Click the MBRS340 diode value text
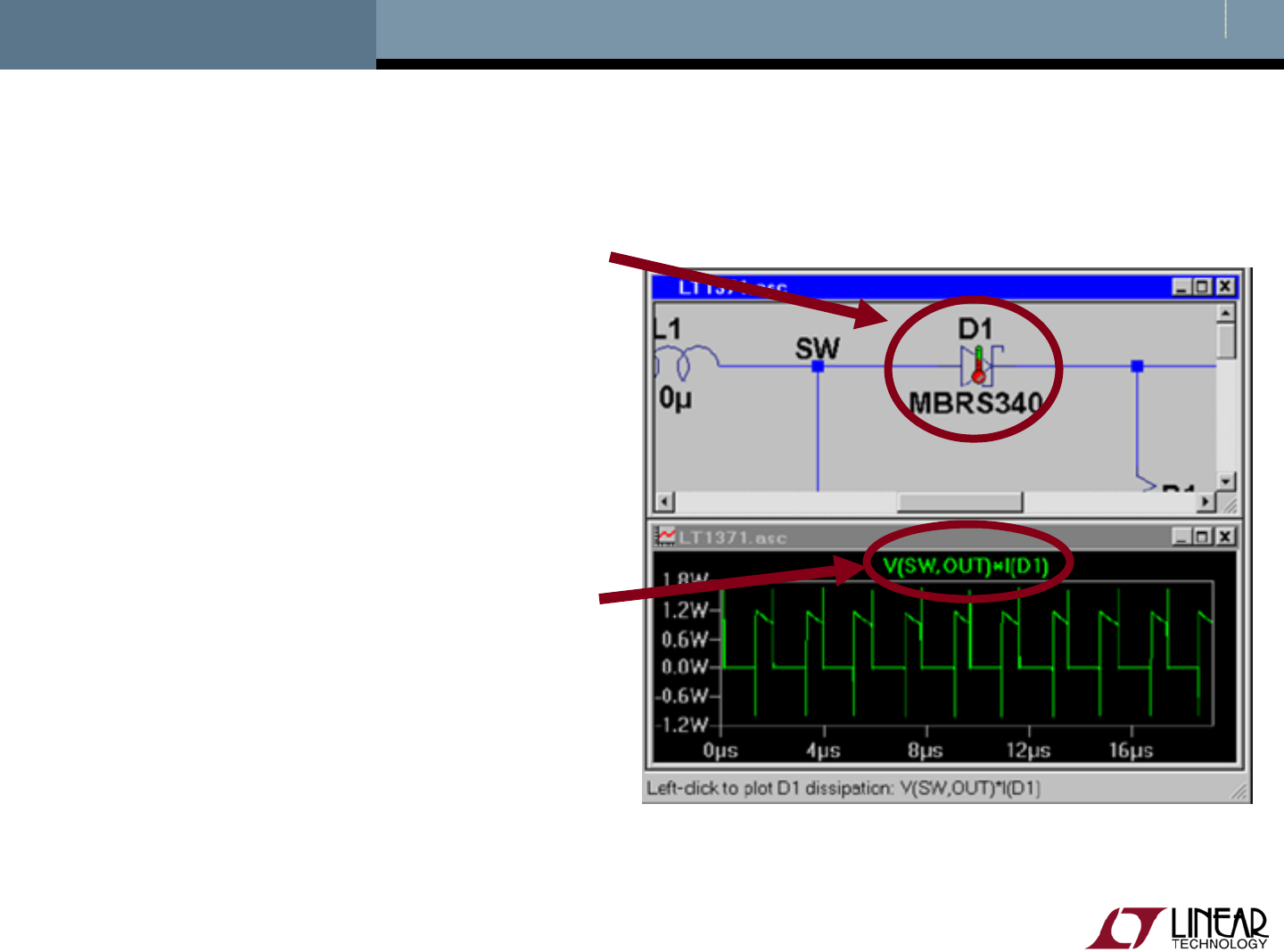The height and width of the screenshot is (952, 1284). pyautogui.click(x=975, y=403)
